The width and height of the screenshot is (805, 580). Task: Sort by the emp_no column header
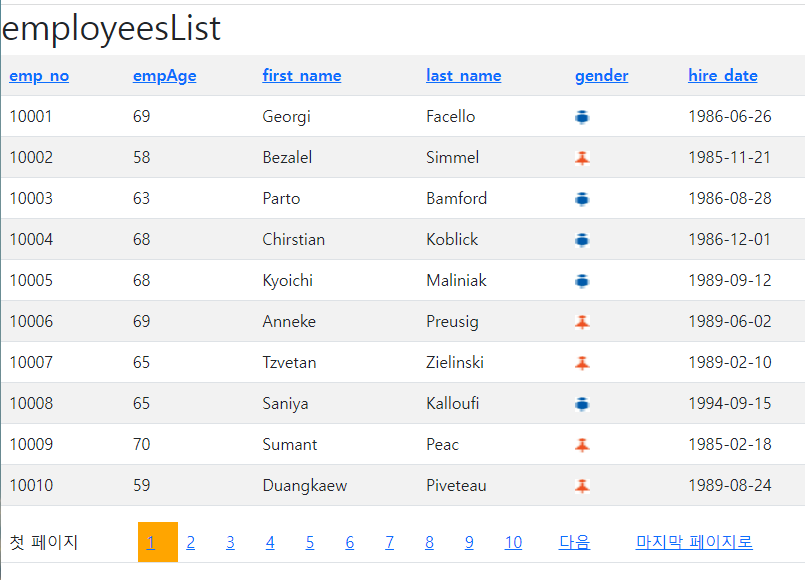39,75
